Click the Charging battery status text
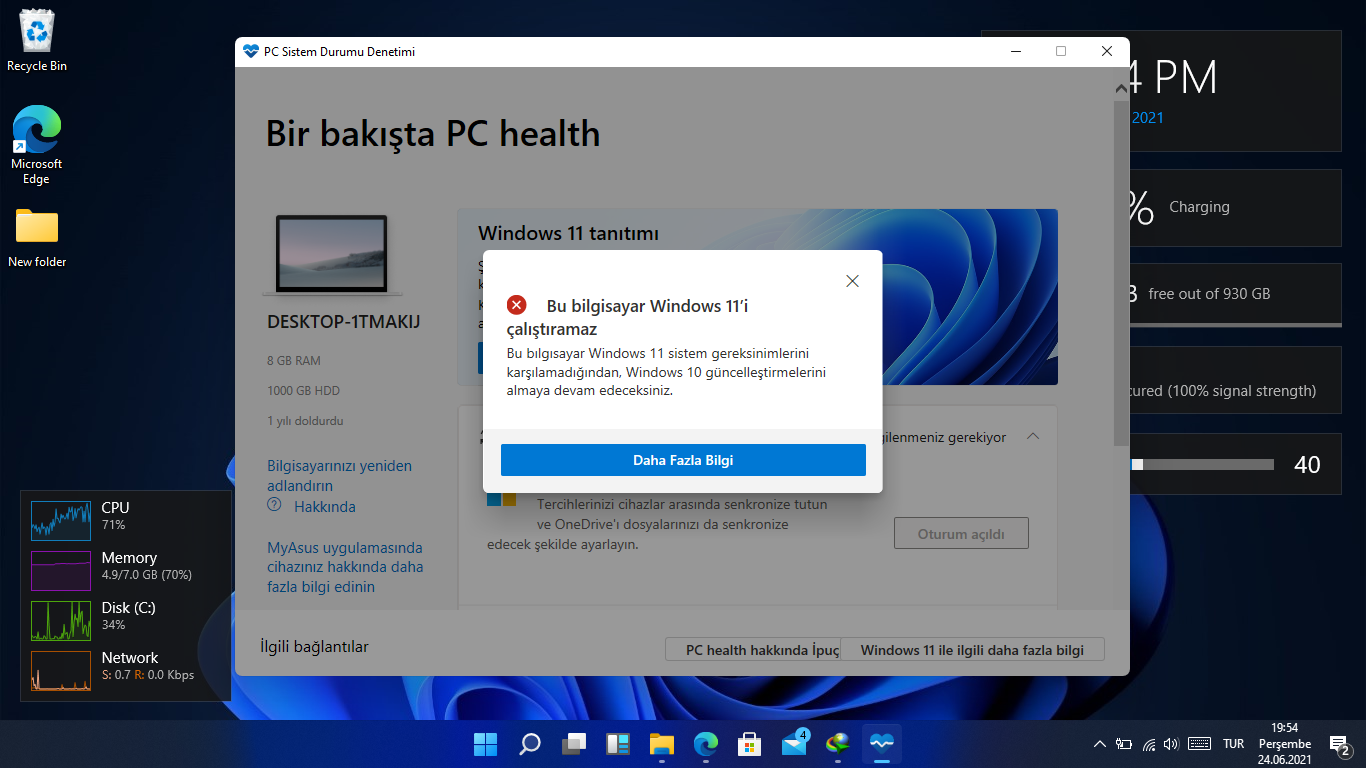Screen dimensions: 1366x768 pos(1199,207)
